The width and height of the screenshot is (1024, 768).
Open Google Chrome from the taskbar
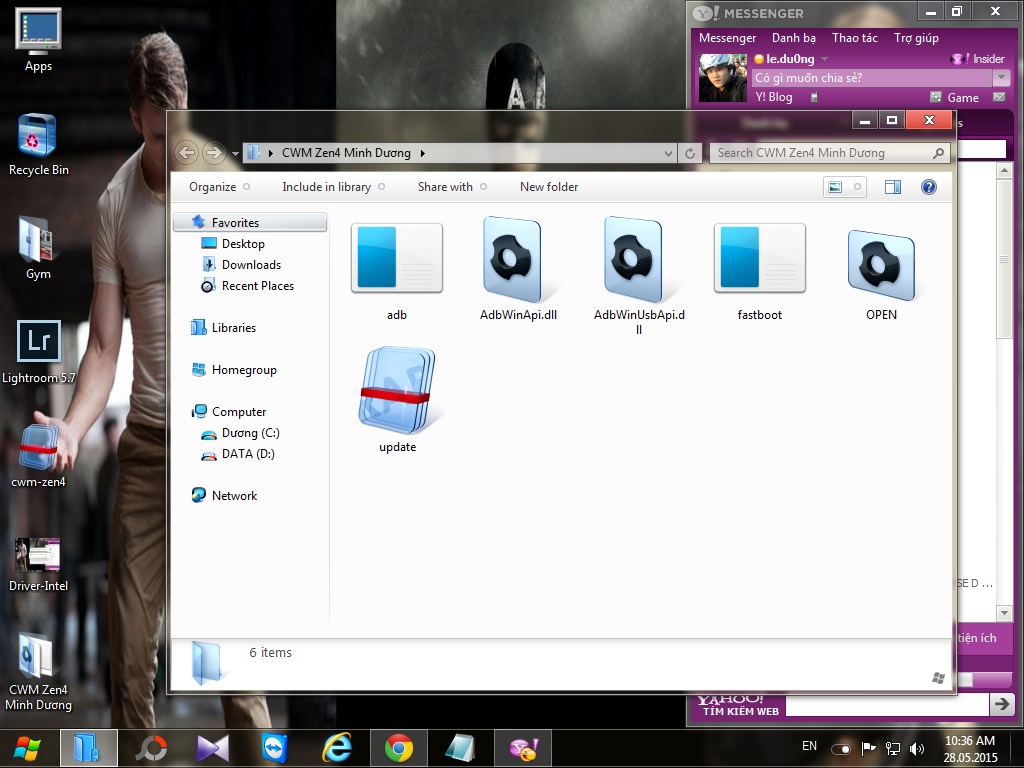(399, 747)
